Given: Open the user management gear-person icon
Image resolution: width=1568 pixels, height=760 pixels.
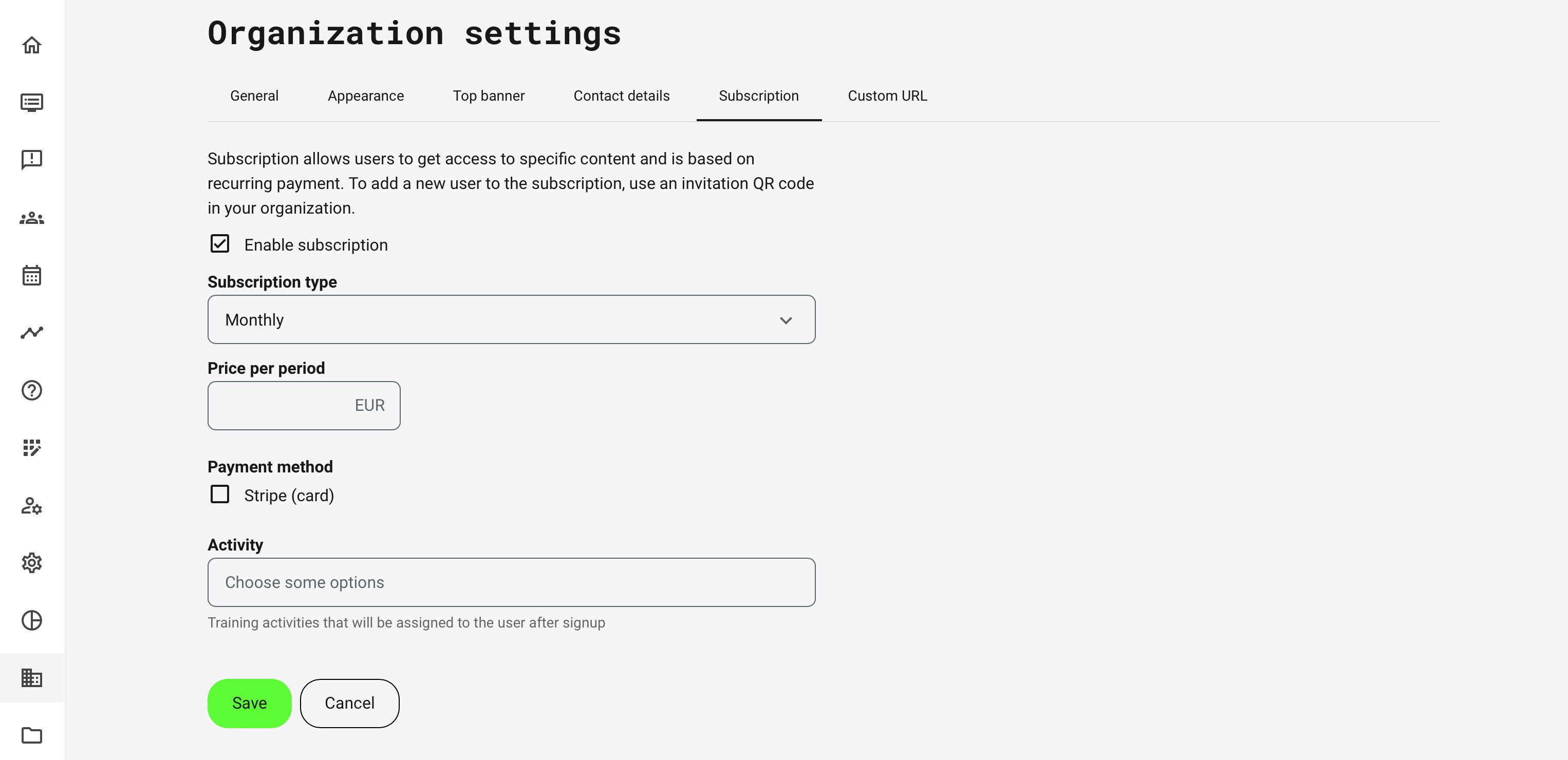Looking at the screenshot, I should (x=32, y=506).
